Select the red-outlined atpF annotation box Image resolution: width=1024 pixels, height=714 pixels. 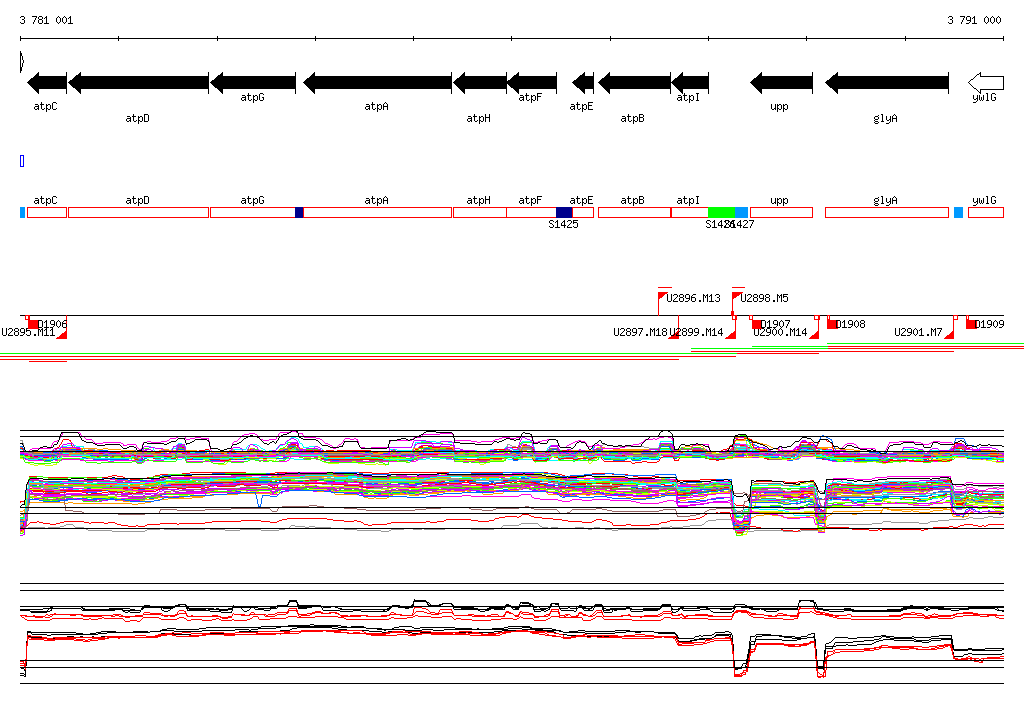(x=532, y=212)
